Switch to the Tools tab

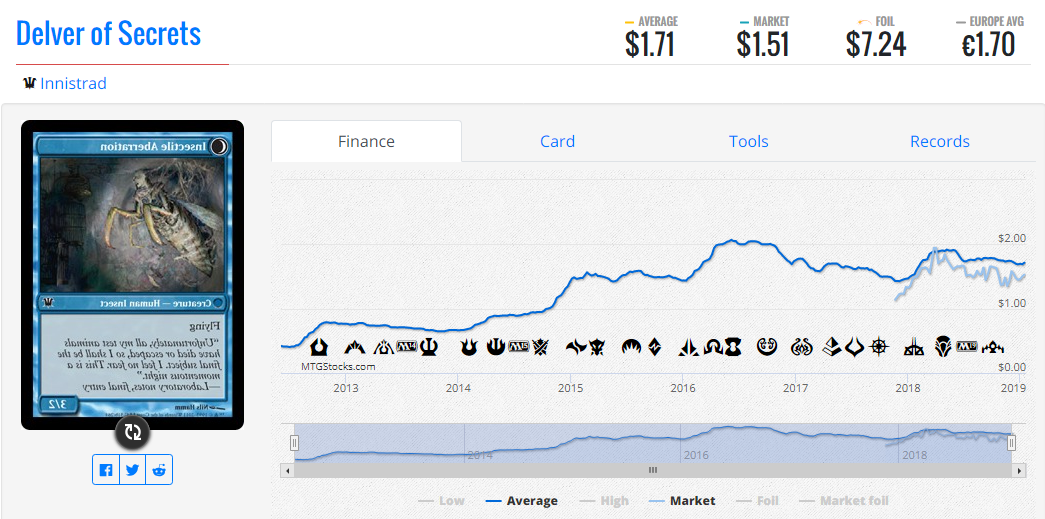[x=748, y=141]
